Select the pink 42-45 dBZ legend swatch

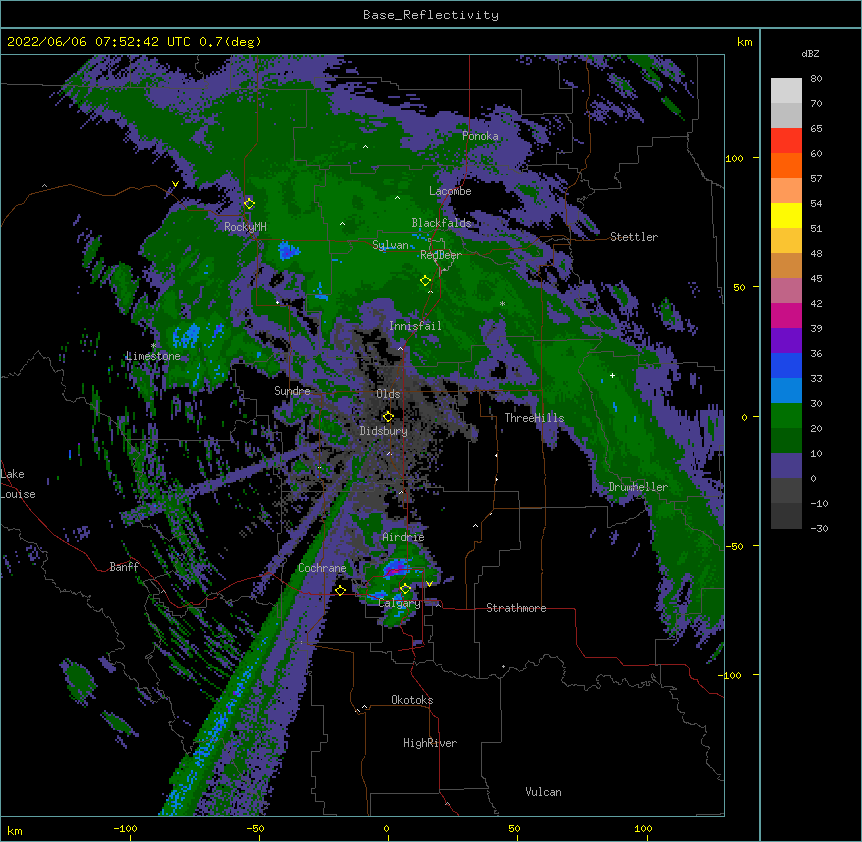pyautogui.click(x=786, y=291)
